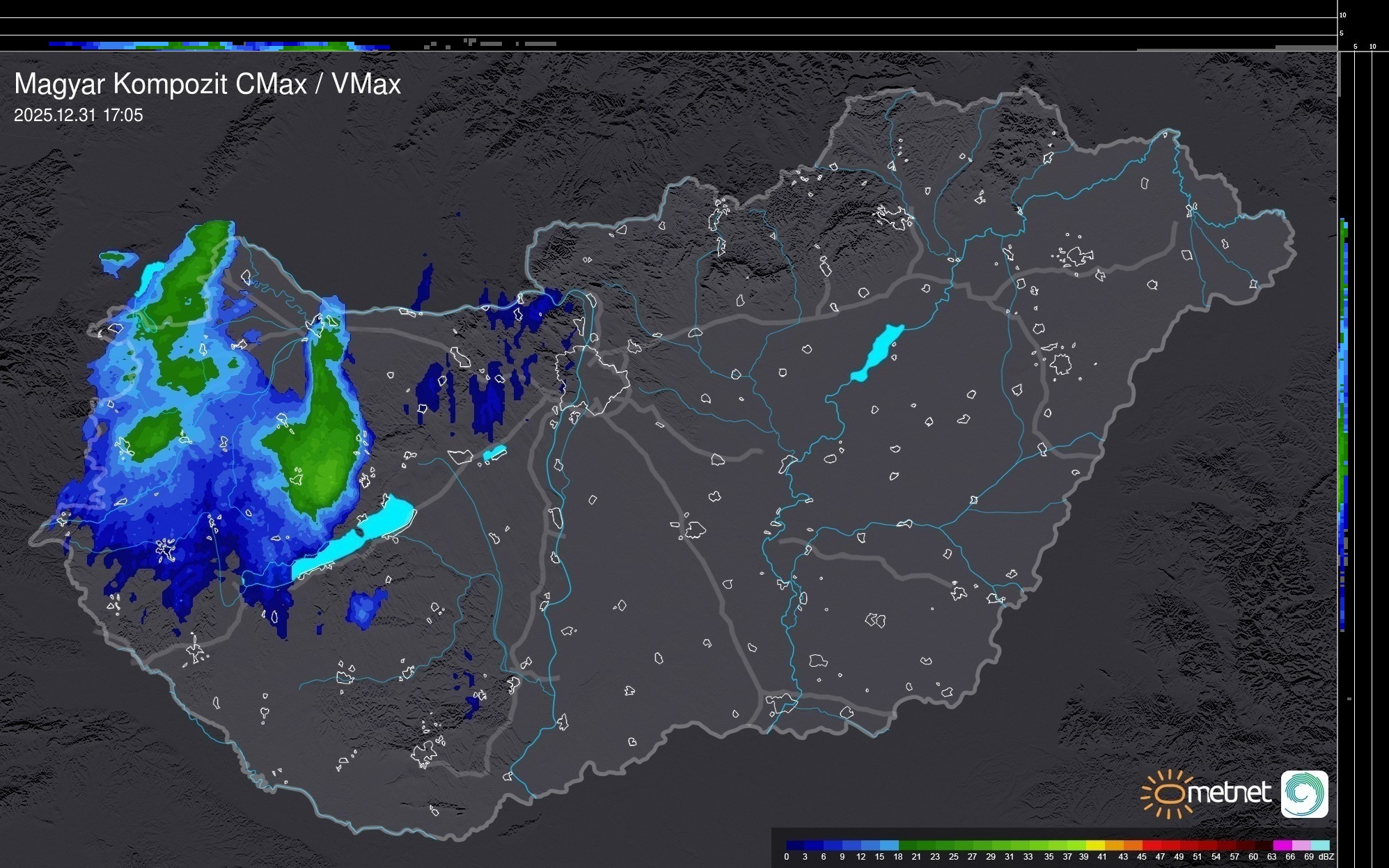Click the magenta 63 dBZ legend swatch

coord(1281,845)
